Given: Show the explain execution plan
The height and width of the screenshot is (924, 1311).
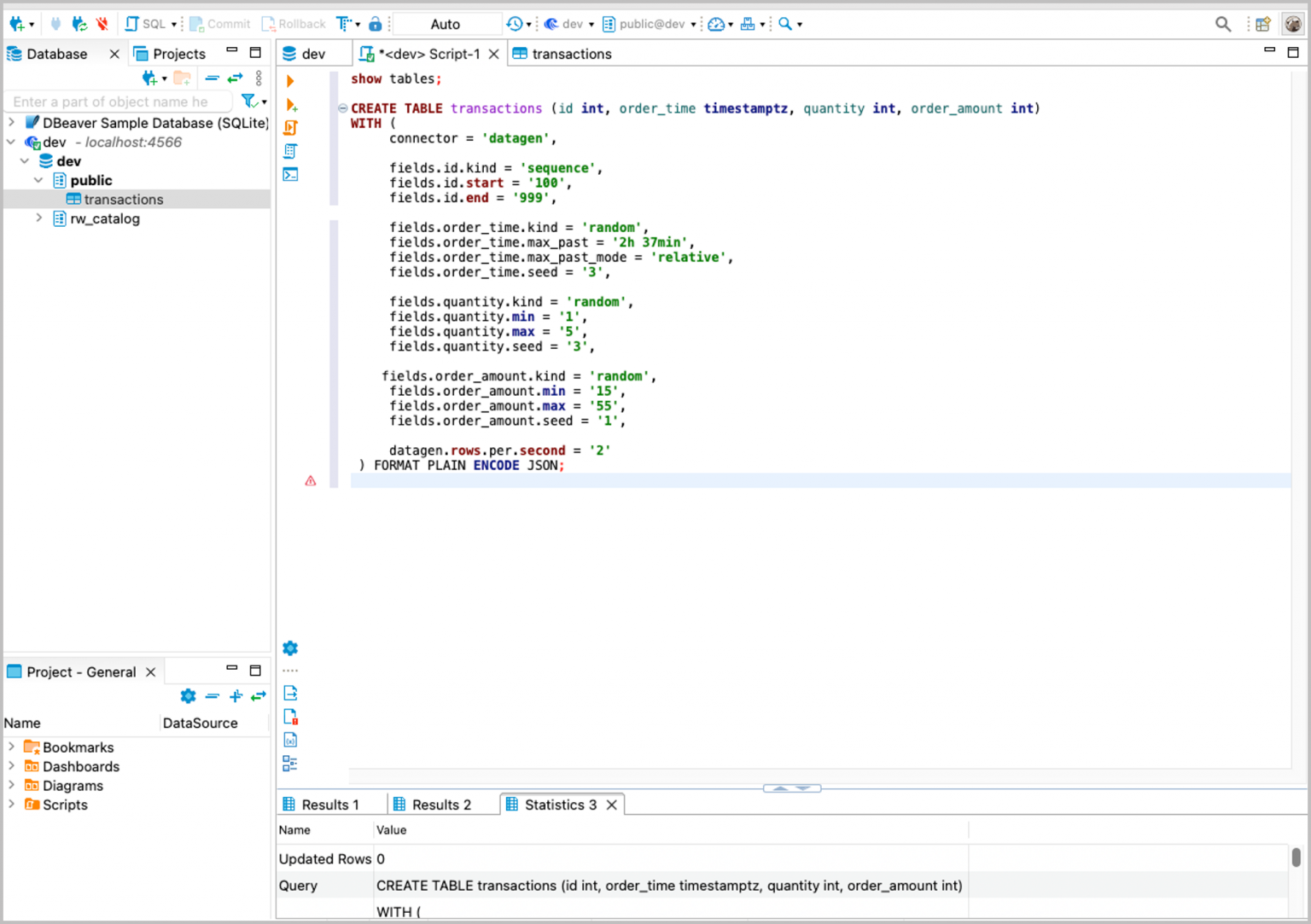Looking at the screenshot, I should [290, 151].
